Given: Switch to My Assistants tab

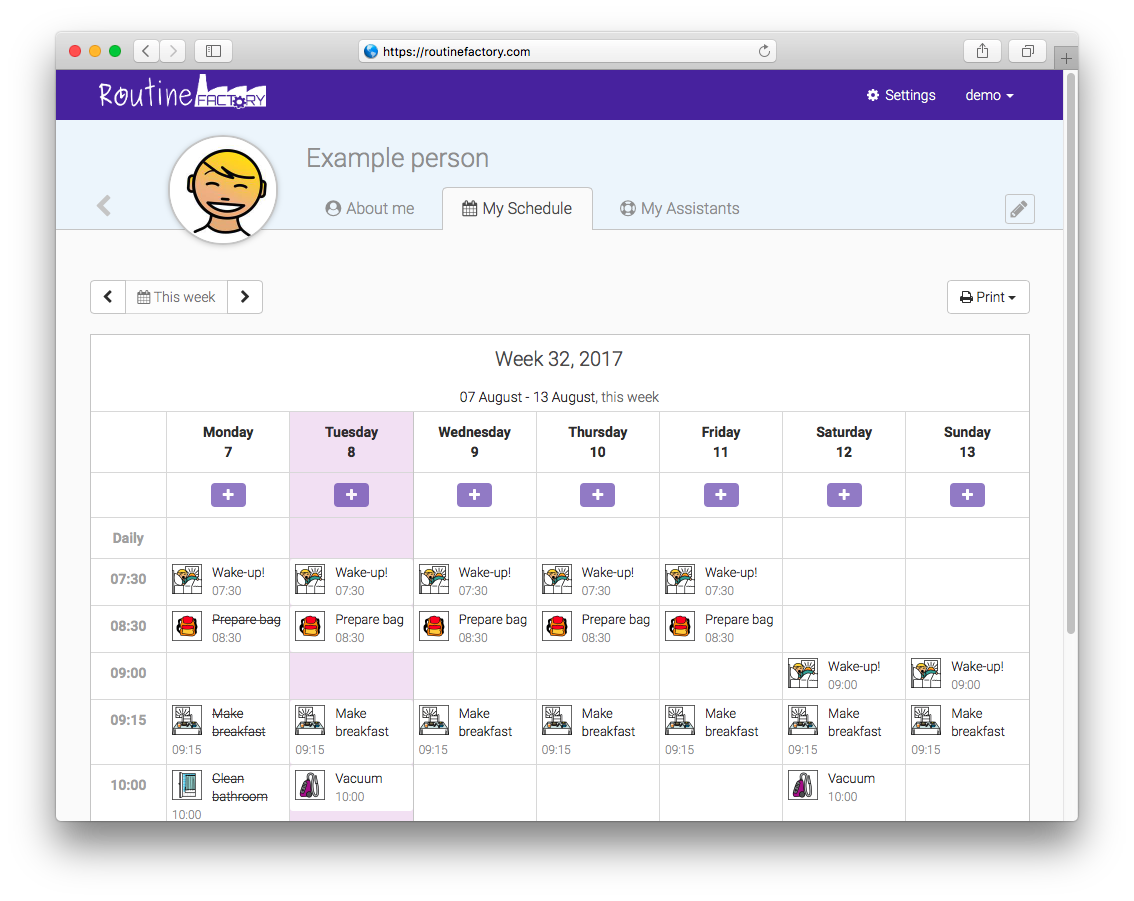Looking at the screenshot, I should pos(679,209).
